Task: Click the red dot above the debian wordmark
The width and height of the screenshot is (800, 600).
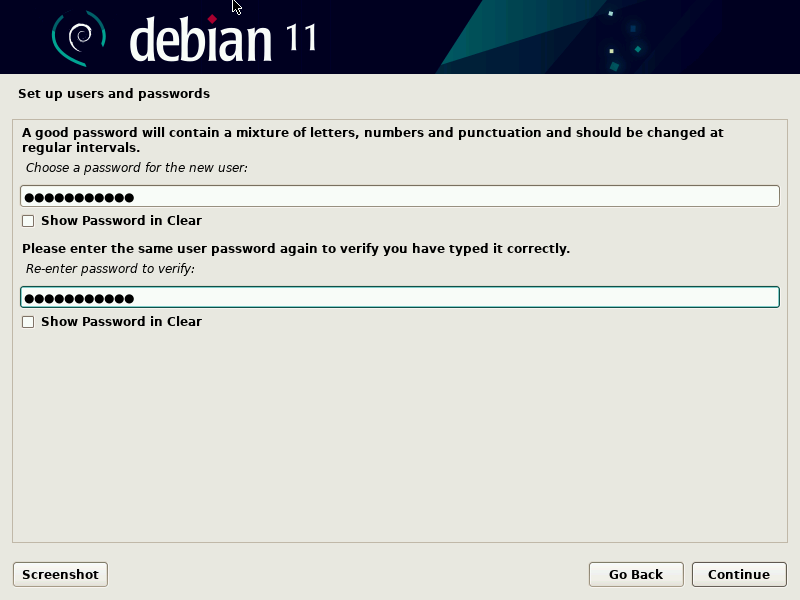Action: click(x=212, y=19)
